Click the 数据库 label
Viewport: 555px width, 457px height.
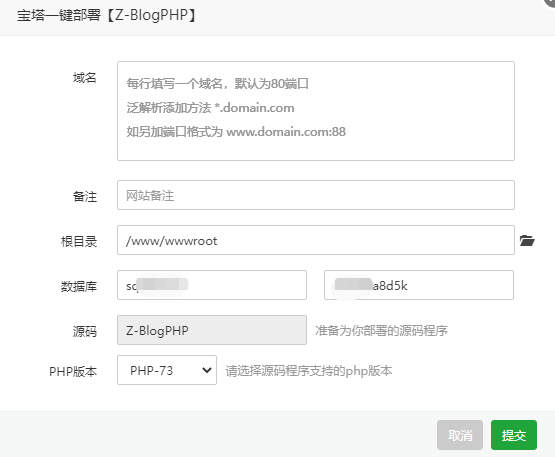[x=79, y=286]
